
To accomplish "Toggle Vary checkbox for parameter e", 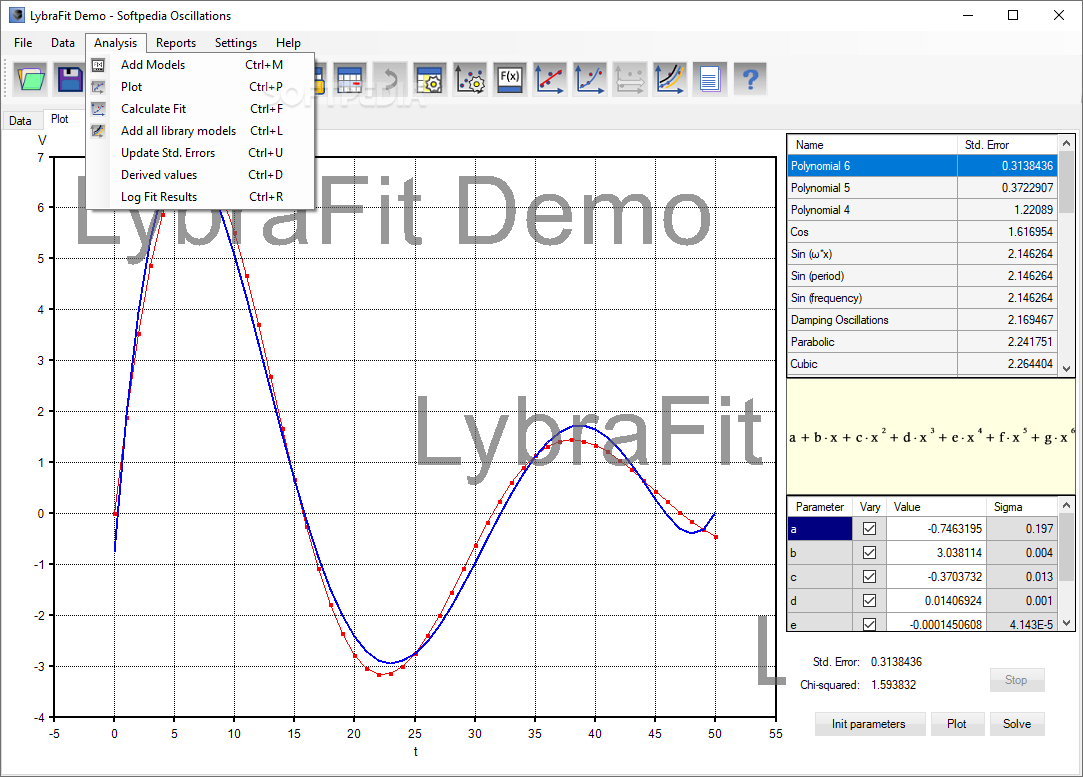I will [870, 624].
